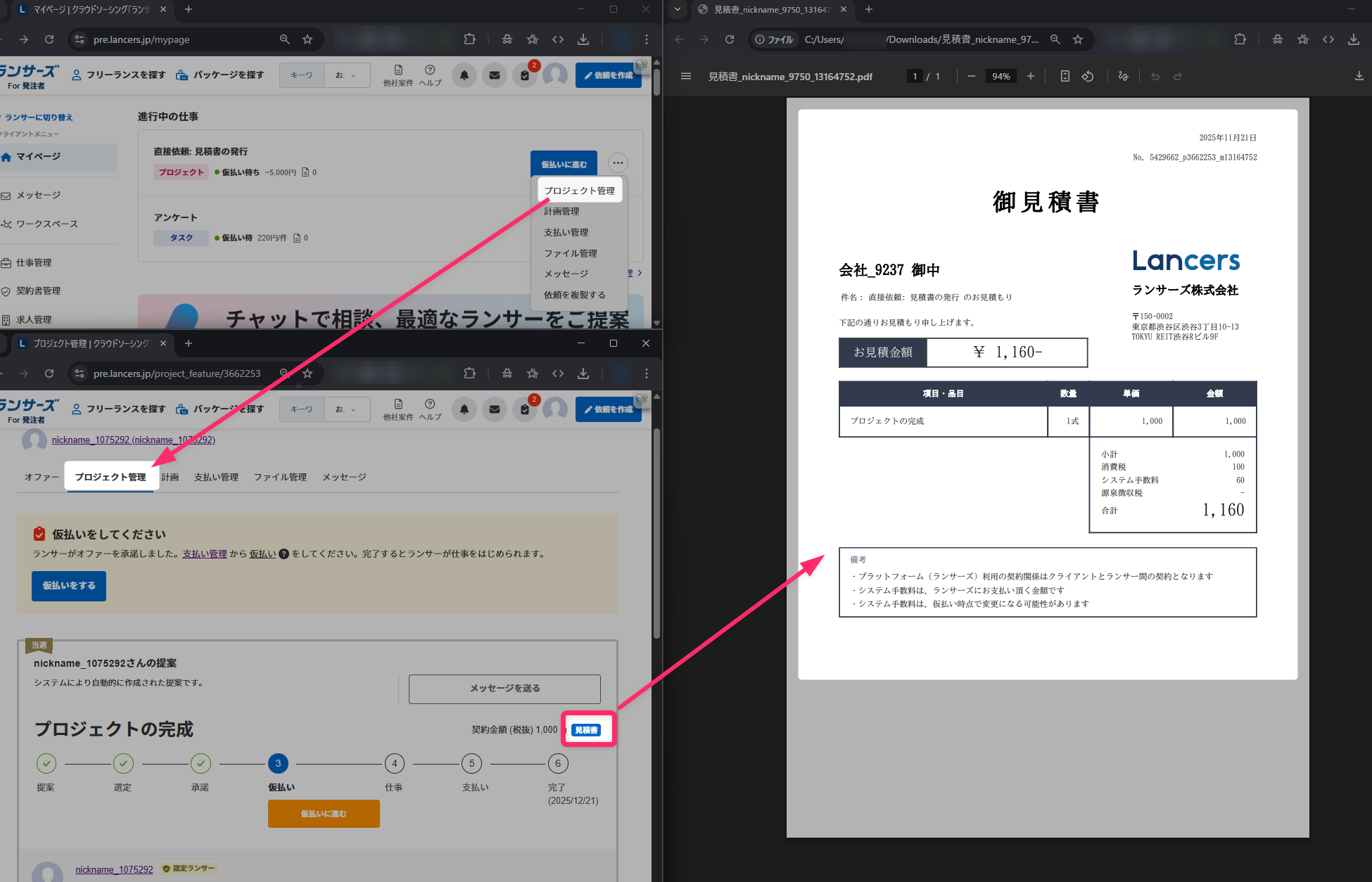Click 仮払いに進む button in mypage window
This screenshot has height=882, width=1372.
click(564, 164)
